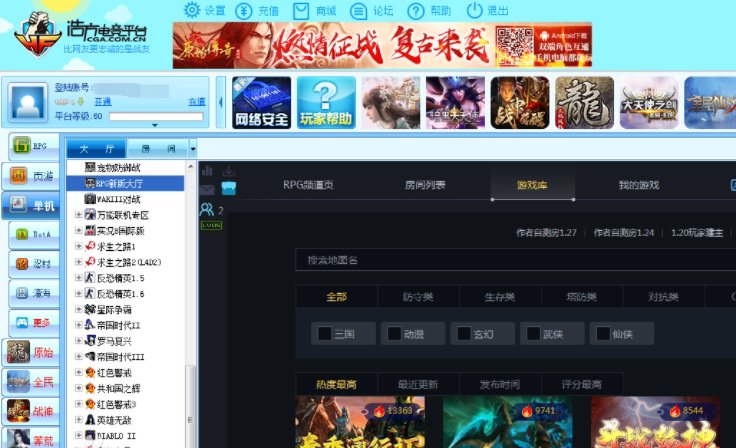Open the 大天使之剑 game tile
Screen dimensions: 736x448
pos(649,102)
